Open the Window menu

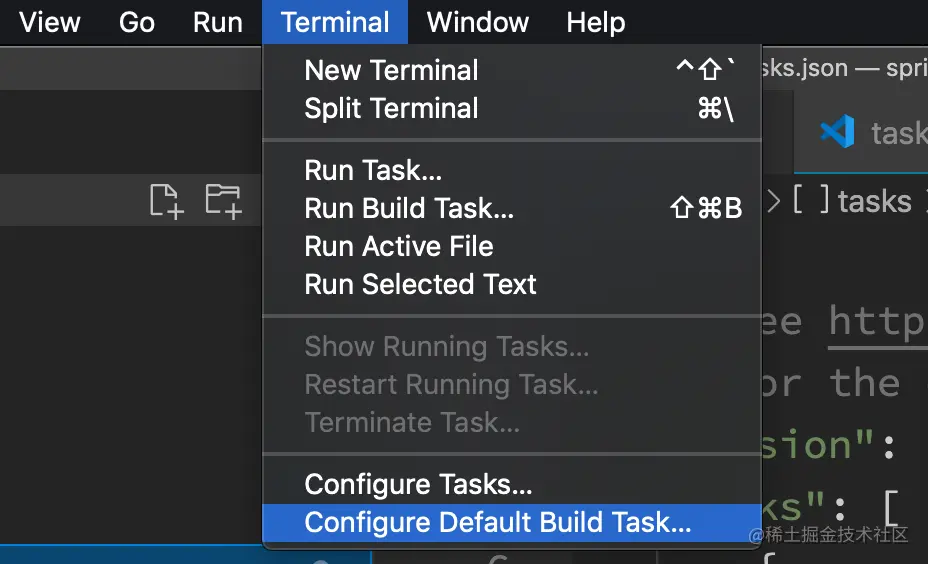[x=478, y=22]
